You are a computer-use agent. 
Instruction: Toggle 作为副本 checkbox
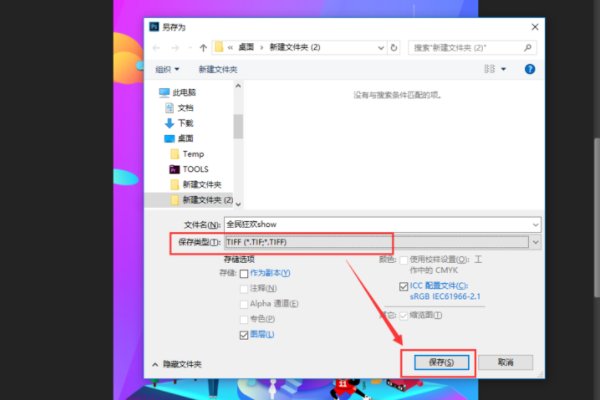[244, 274]
